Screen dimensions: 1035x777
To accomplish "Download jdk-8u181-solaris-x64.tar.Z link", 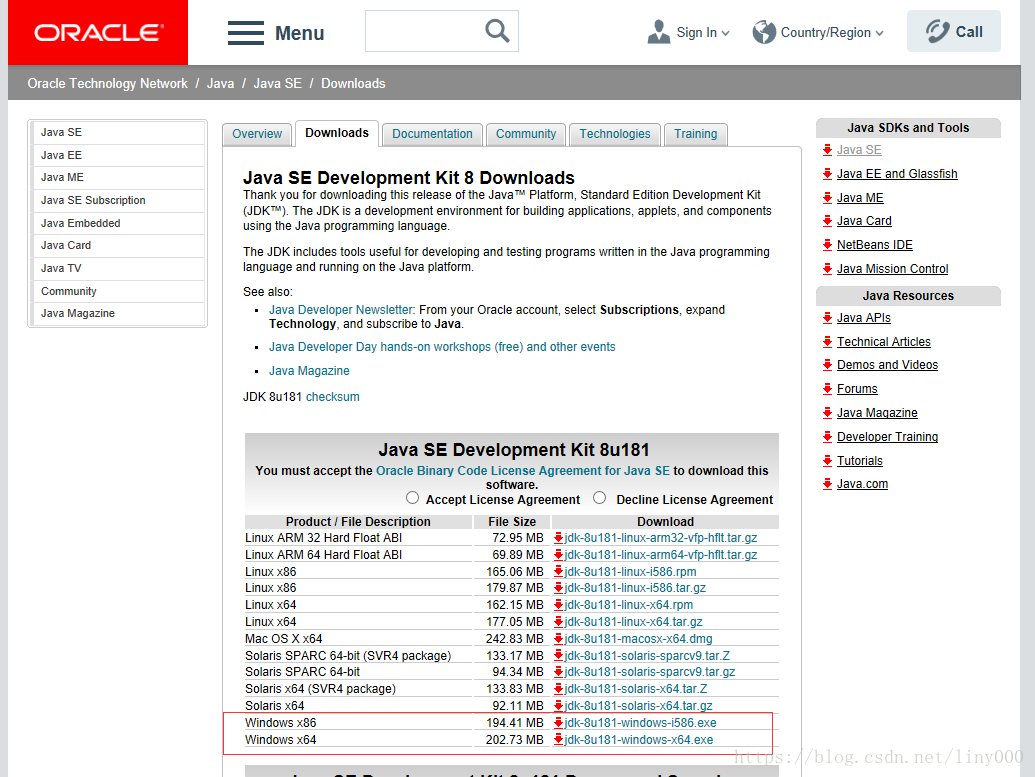I will 636,689.
